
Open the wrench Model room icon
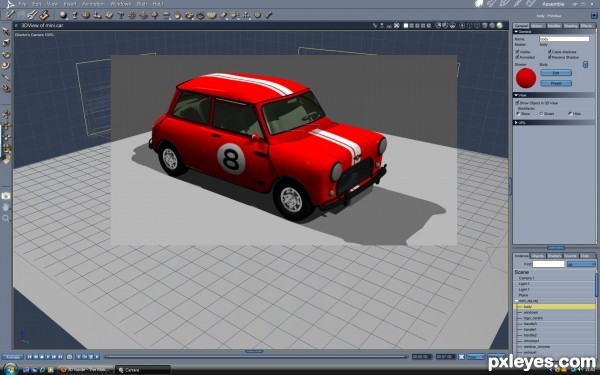pos(492,4)
